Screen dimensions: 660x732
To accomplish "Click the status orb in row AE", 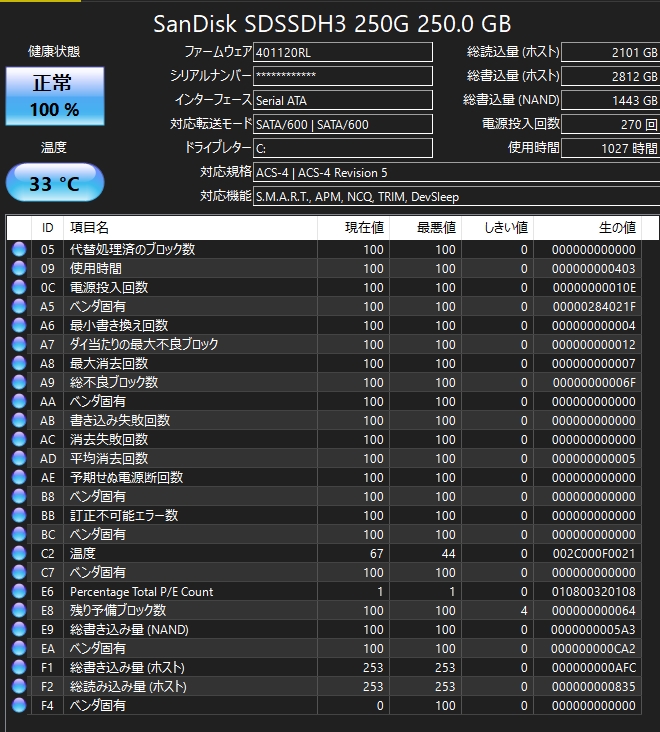I will [19, 477].
